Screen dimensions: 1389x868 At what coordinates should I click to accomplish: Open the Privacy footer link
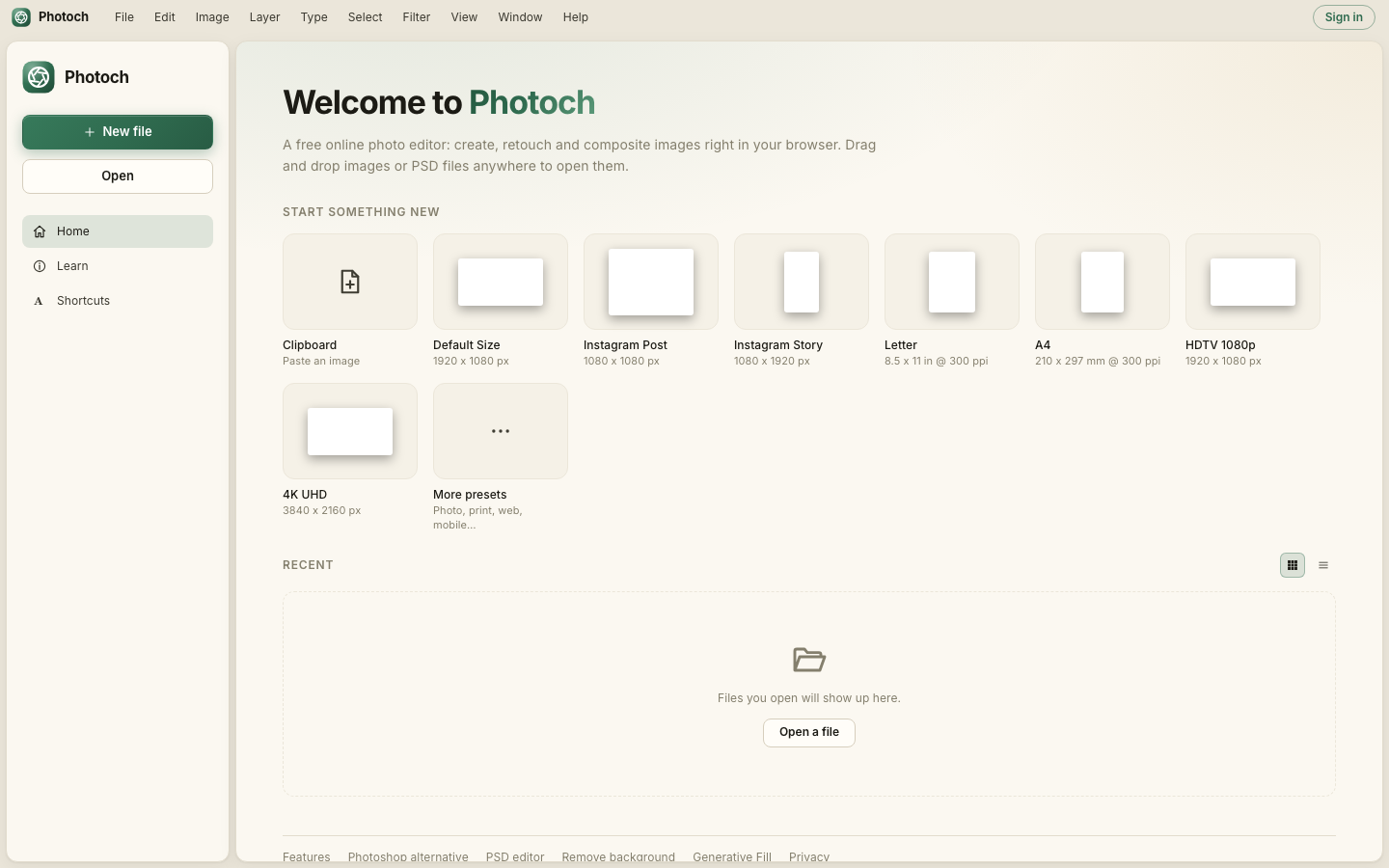[x=809, y=856]
